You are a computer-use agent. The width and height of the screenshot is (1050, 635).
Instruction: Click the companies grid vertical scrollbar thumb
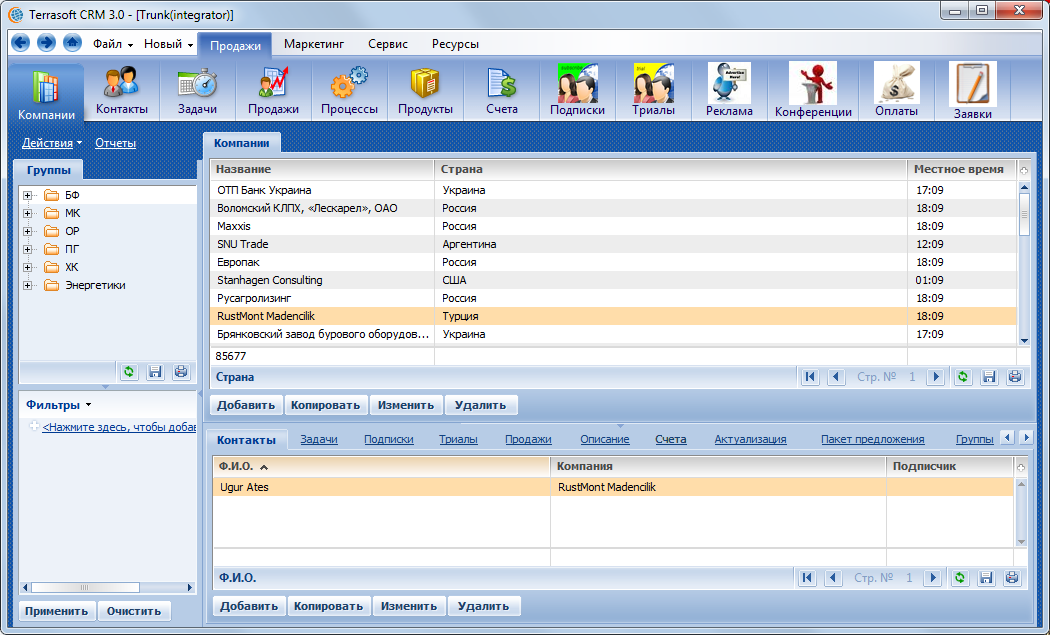pos(1024,214)
